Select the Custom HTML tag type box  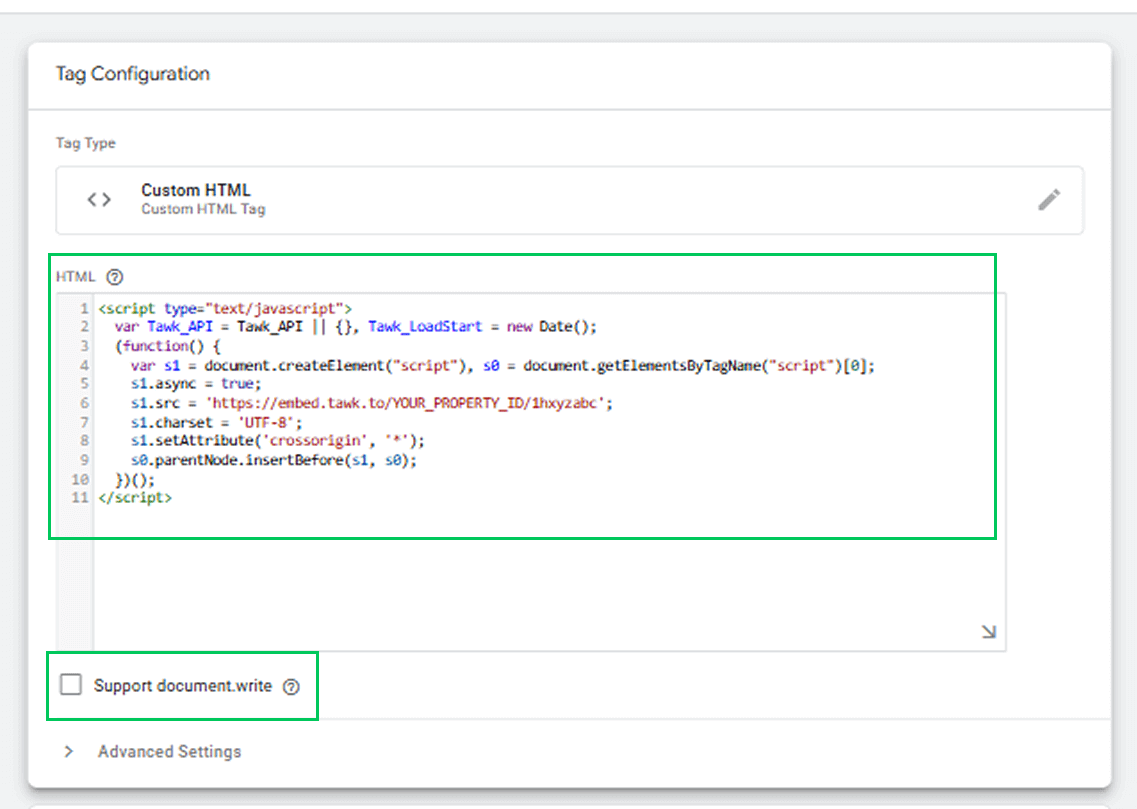[569, 200]
